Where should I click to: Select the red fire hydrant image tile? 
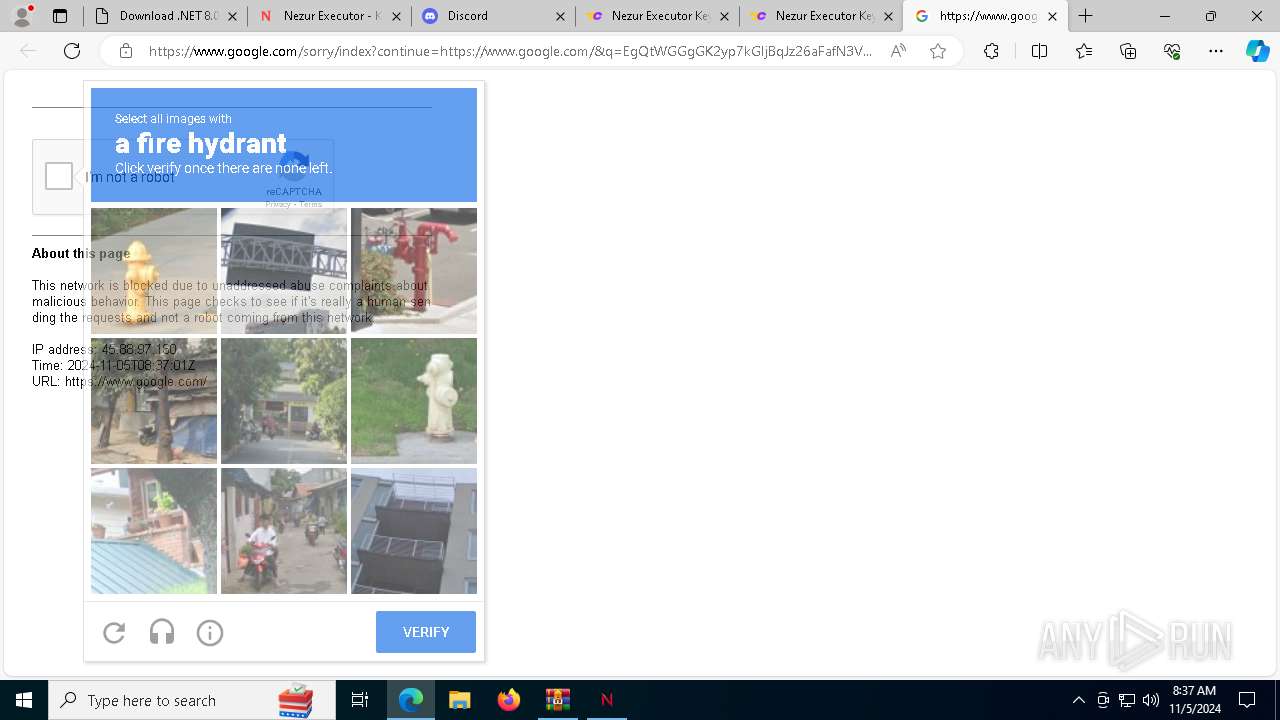414,271
